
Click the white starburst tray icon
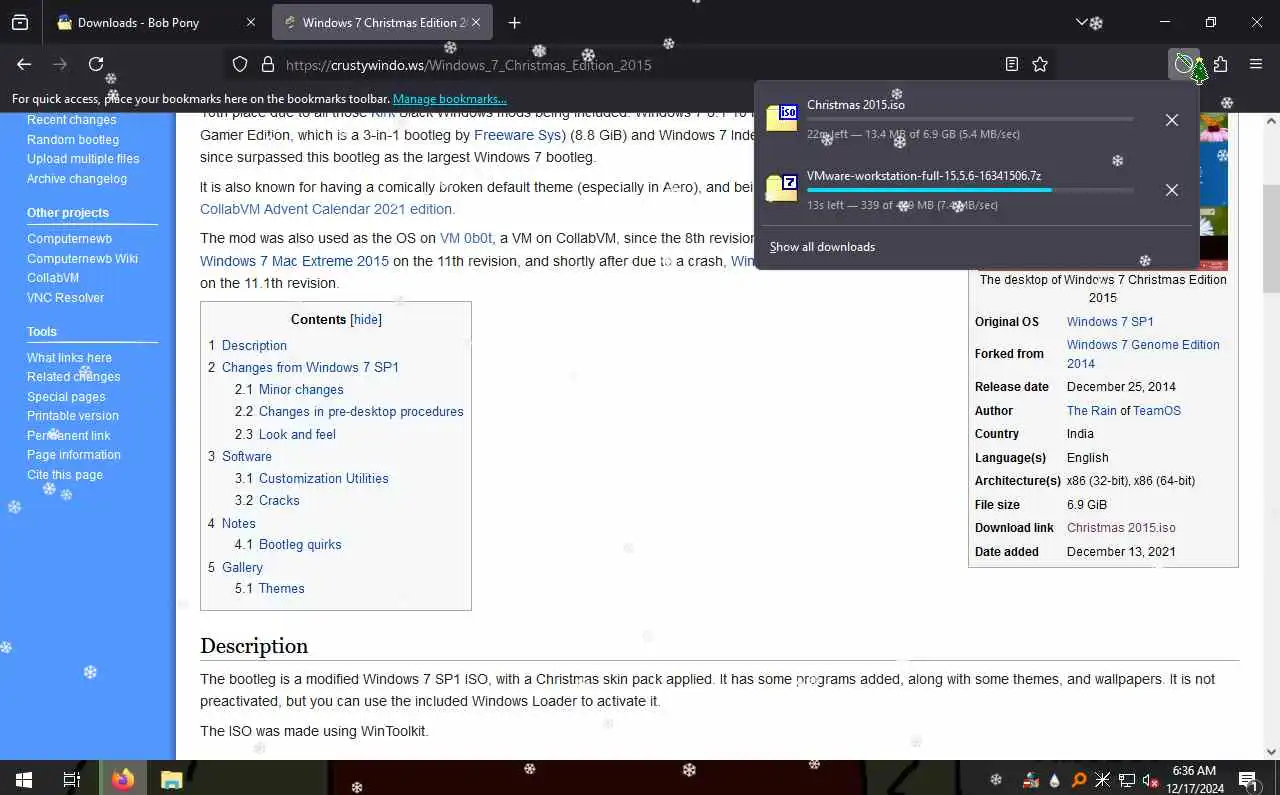click(1103, 780)
